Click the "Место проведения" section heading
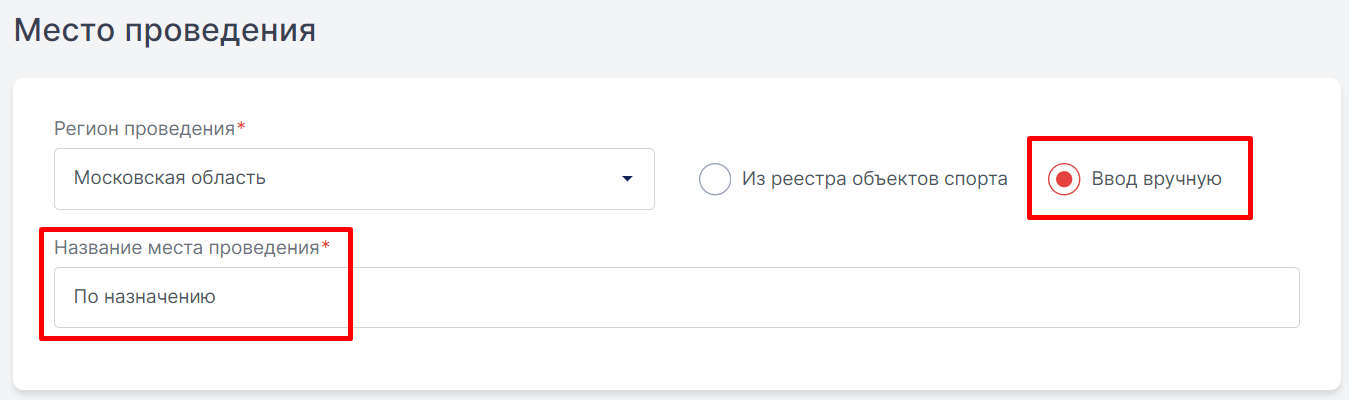1349x400 pixels. pyautogui.click(x=165, y=30)
